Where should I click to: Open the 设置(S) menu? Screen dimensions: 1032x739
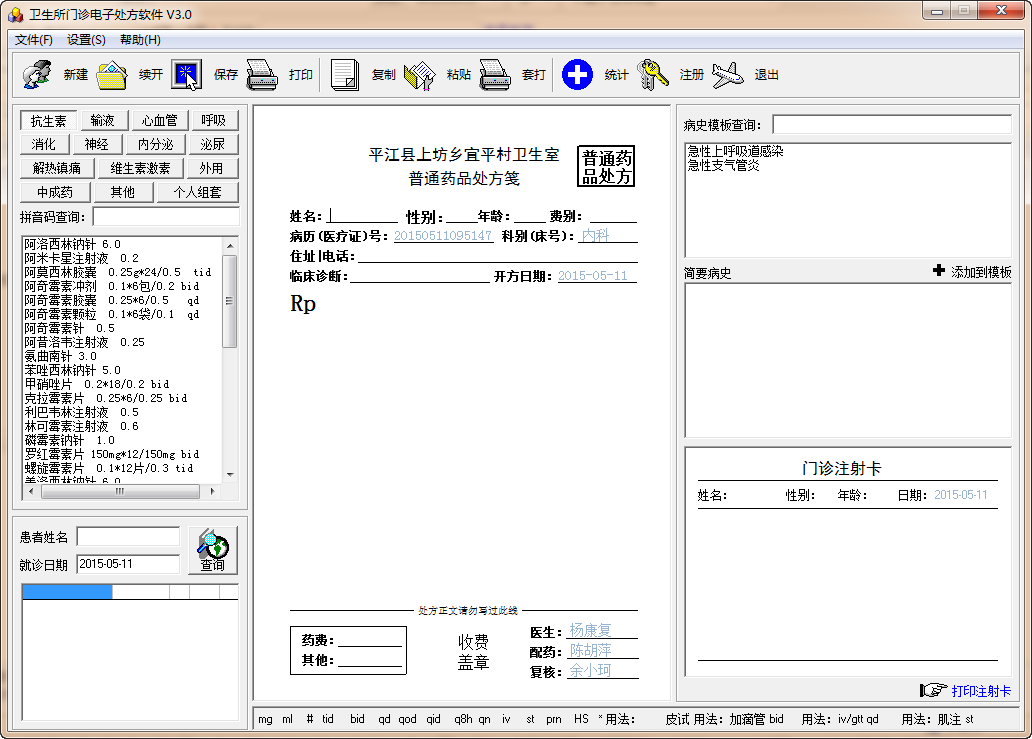(86, 40)
